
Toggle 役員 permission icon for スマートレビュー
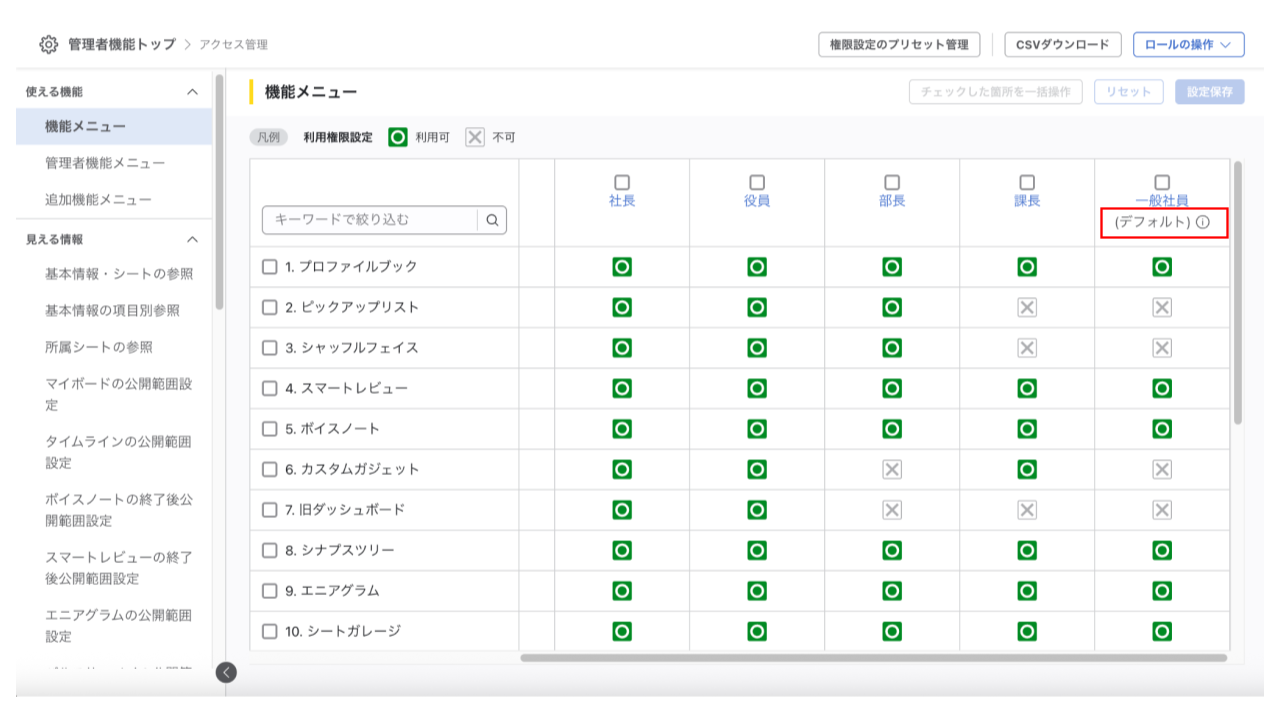(x=757, y=388)
